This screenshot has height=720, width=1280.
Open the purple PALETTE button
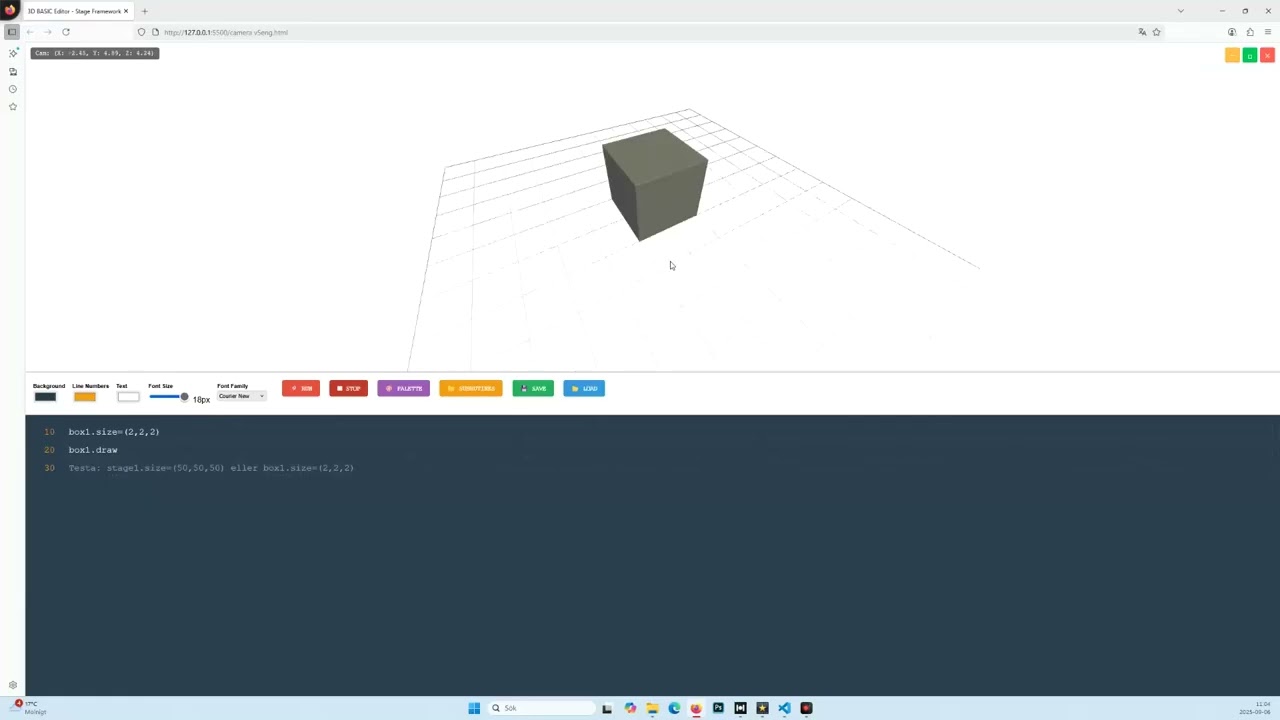coord(404,388)
